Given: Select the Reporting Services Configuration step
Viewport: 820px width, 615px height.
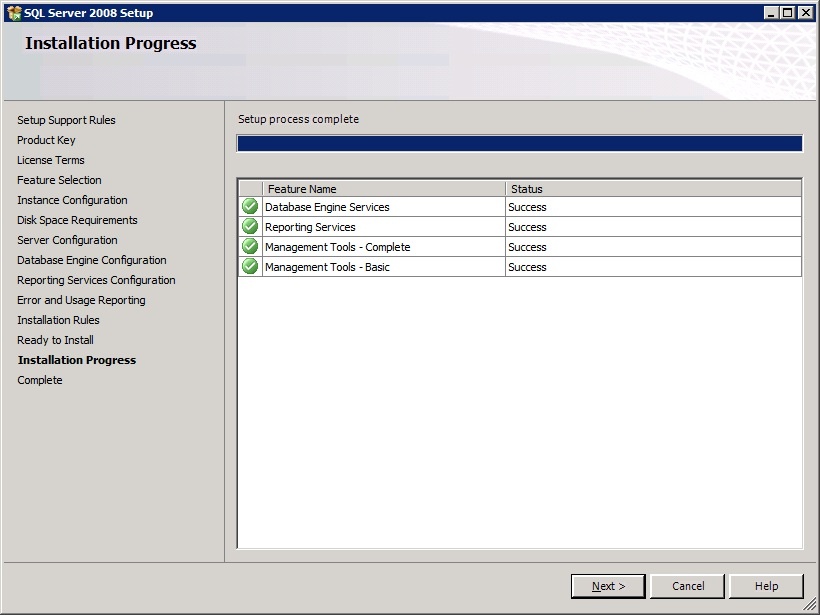Looking at the screenshot, I should click(96, 280).
